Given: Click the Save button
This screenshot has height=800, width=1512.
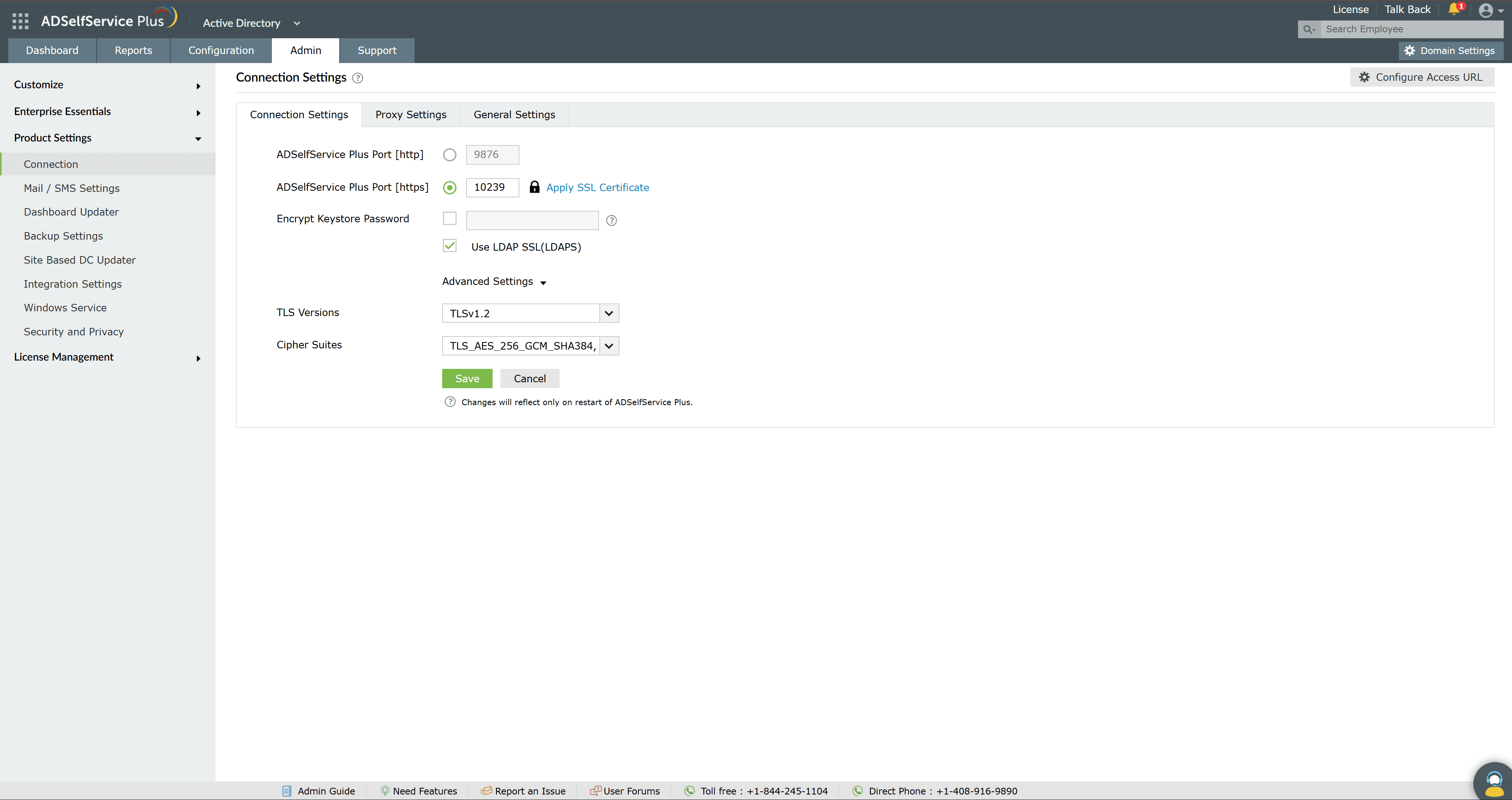Looking at the screenshot, I should click(x=467, y=379).
